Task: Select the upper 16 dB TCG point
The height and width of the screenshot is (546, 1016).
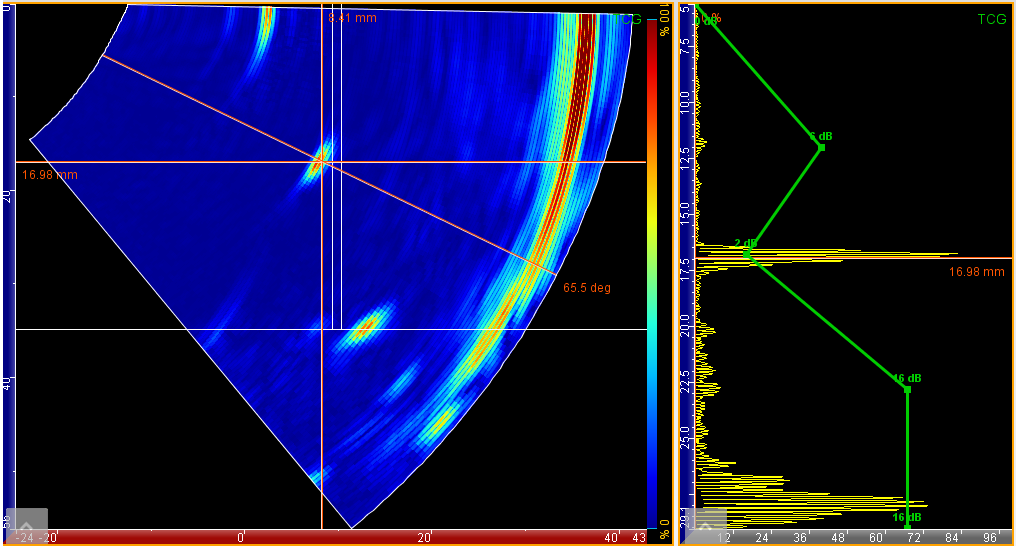Action: (907, 389)
